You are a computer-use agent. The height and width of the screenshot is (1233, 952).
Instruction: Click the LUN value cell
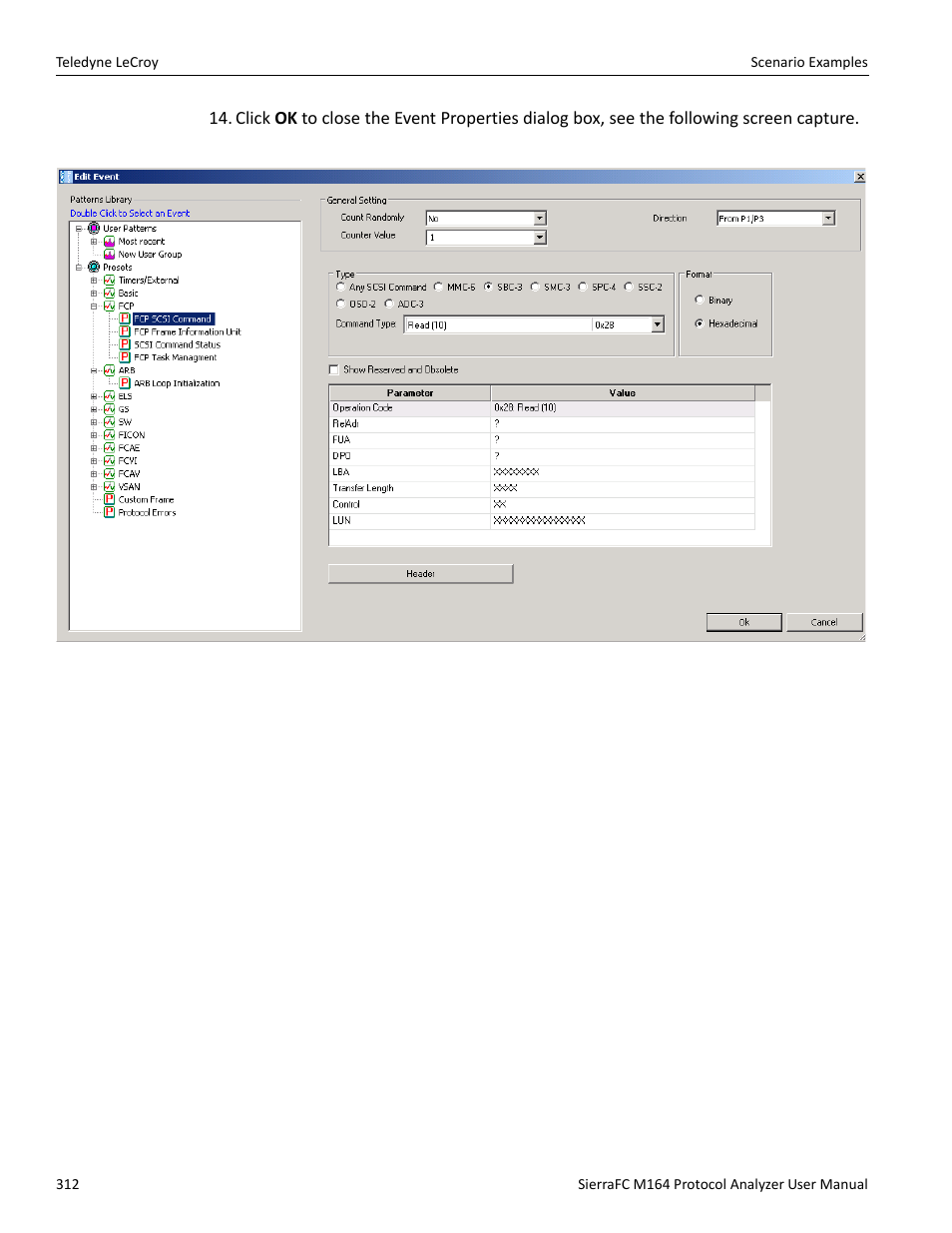point(623,520)
